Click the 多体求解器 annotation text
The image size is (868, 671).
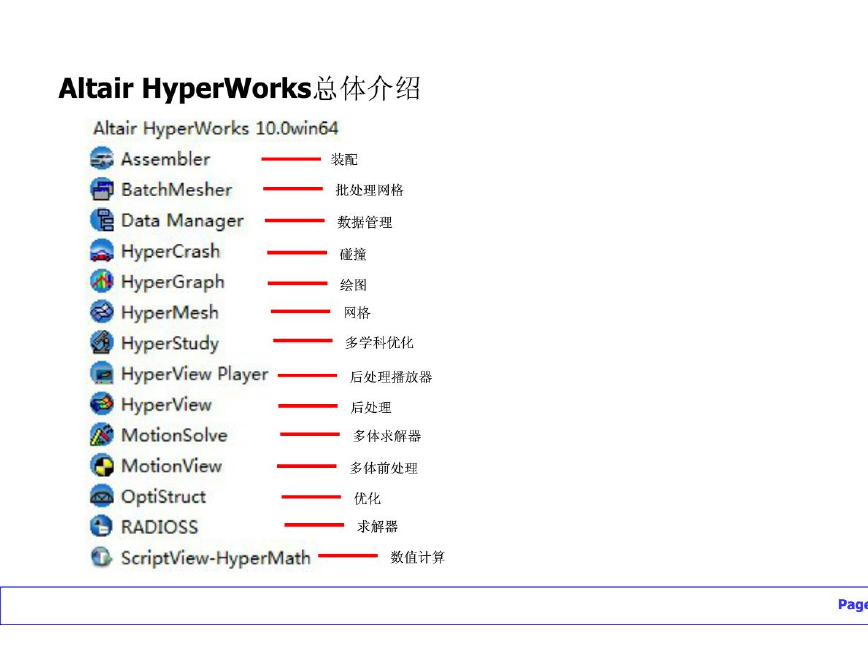click(x=387, y=436)
